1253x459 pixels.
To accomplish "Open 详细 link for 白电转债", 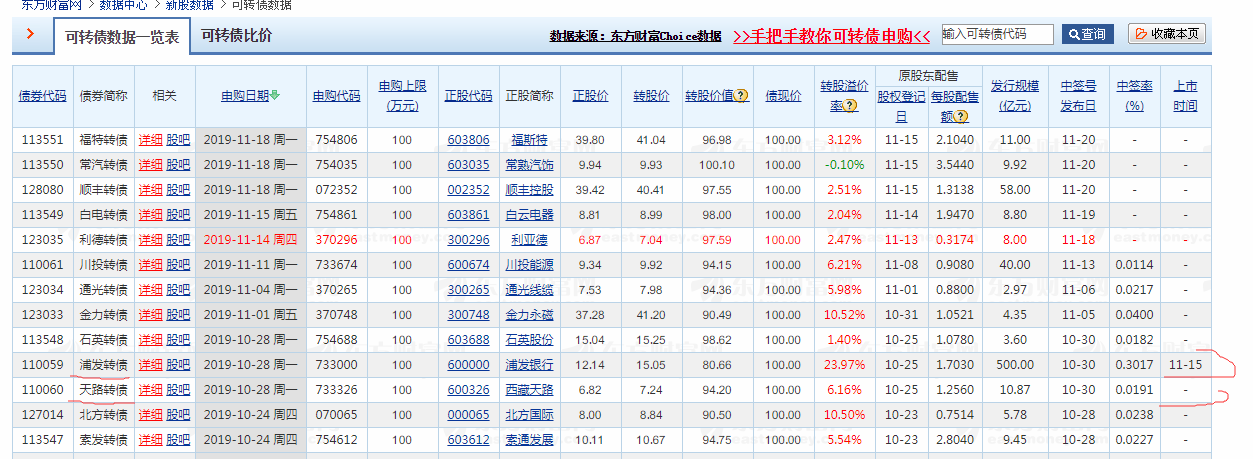I will pos(150,215).
